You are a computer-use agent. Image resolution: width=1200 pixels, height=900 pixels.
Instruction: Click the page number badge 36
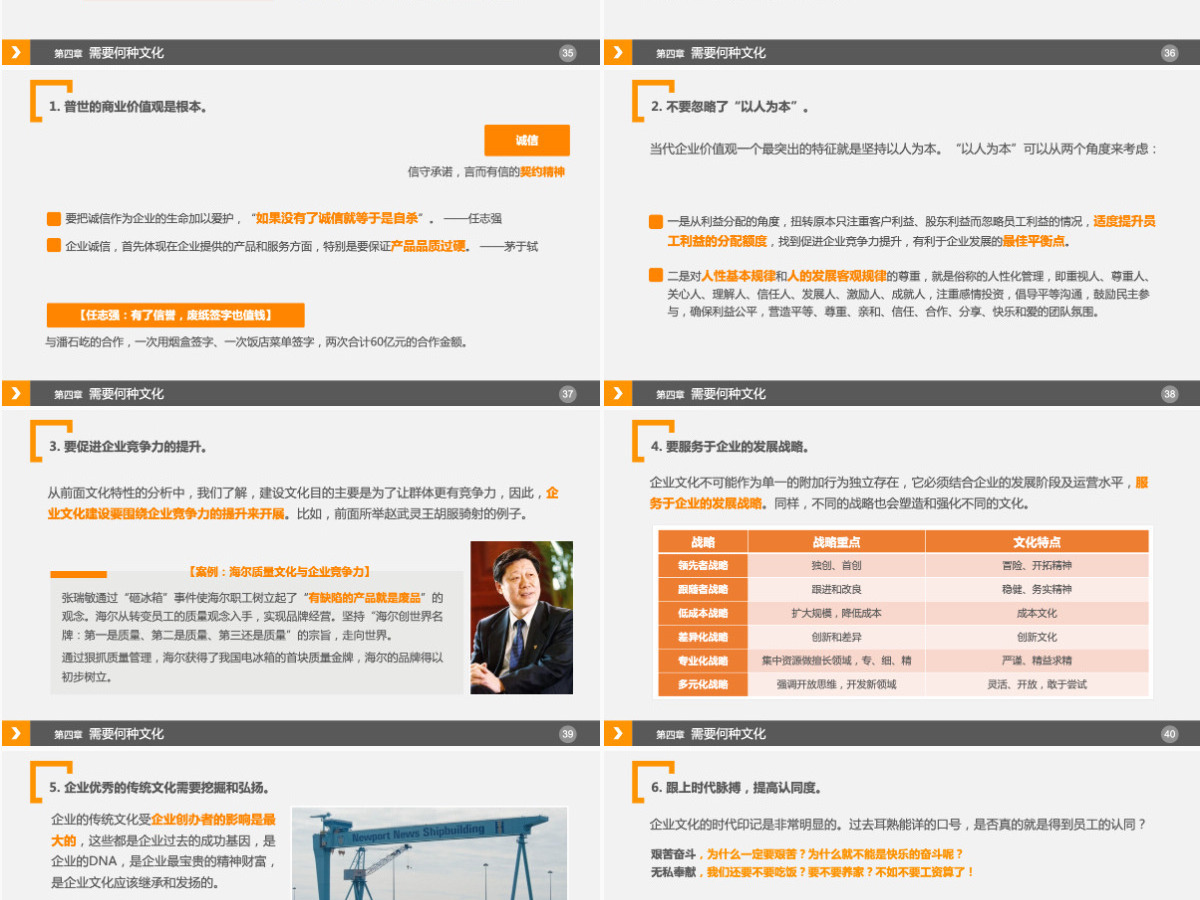[x=1170, y=53]
